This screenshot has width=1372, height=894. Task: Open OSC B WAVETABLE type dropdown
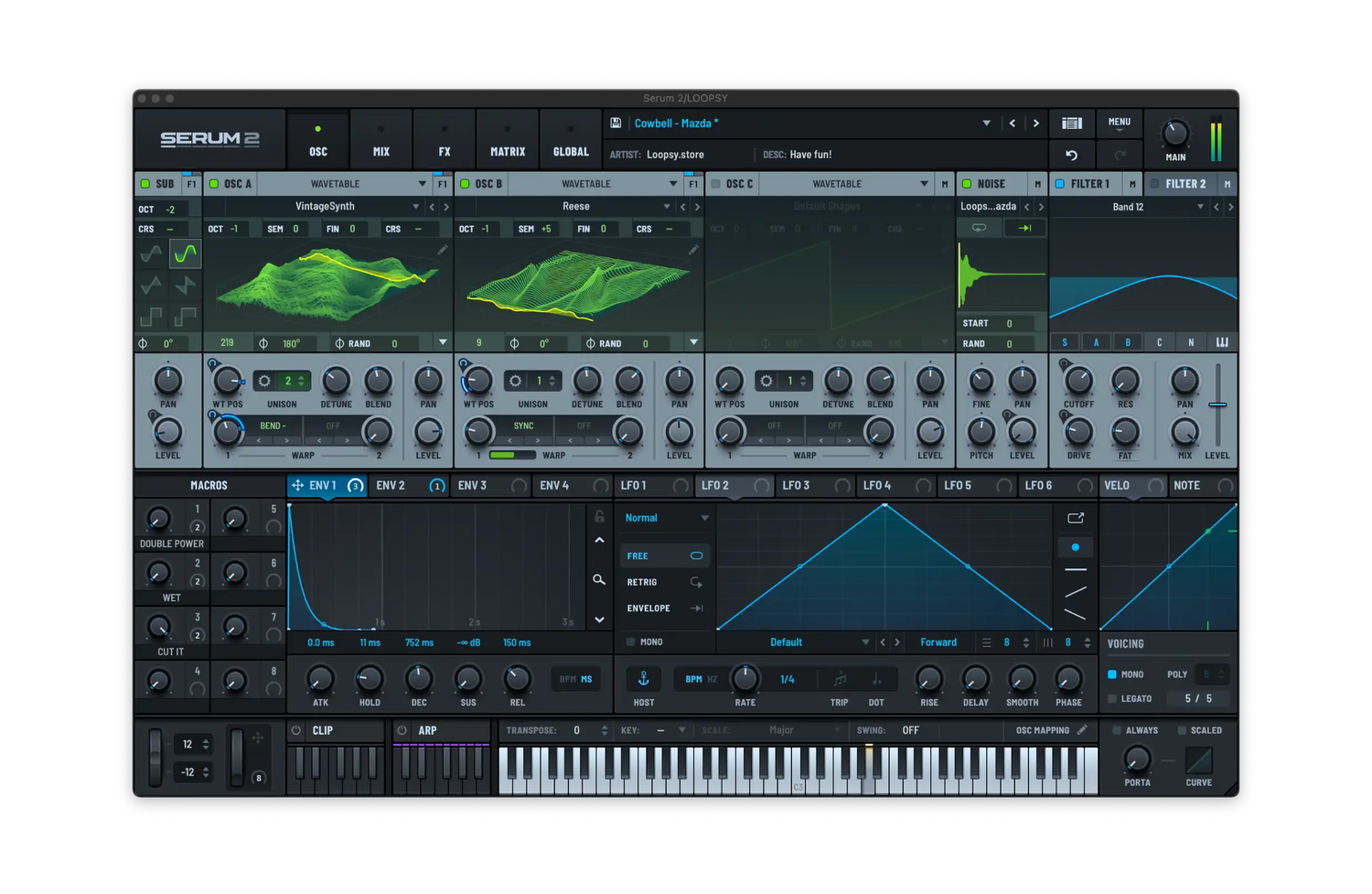[x=595, y=184]
